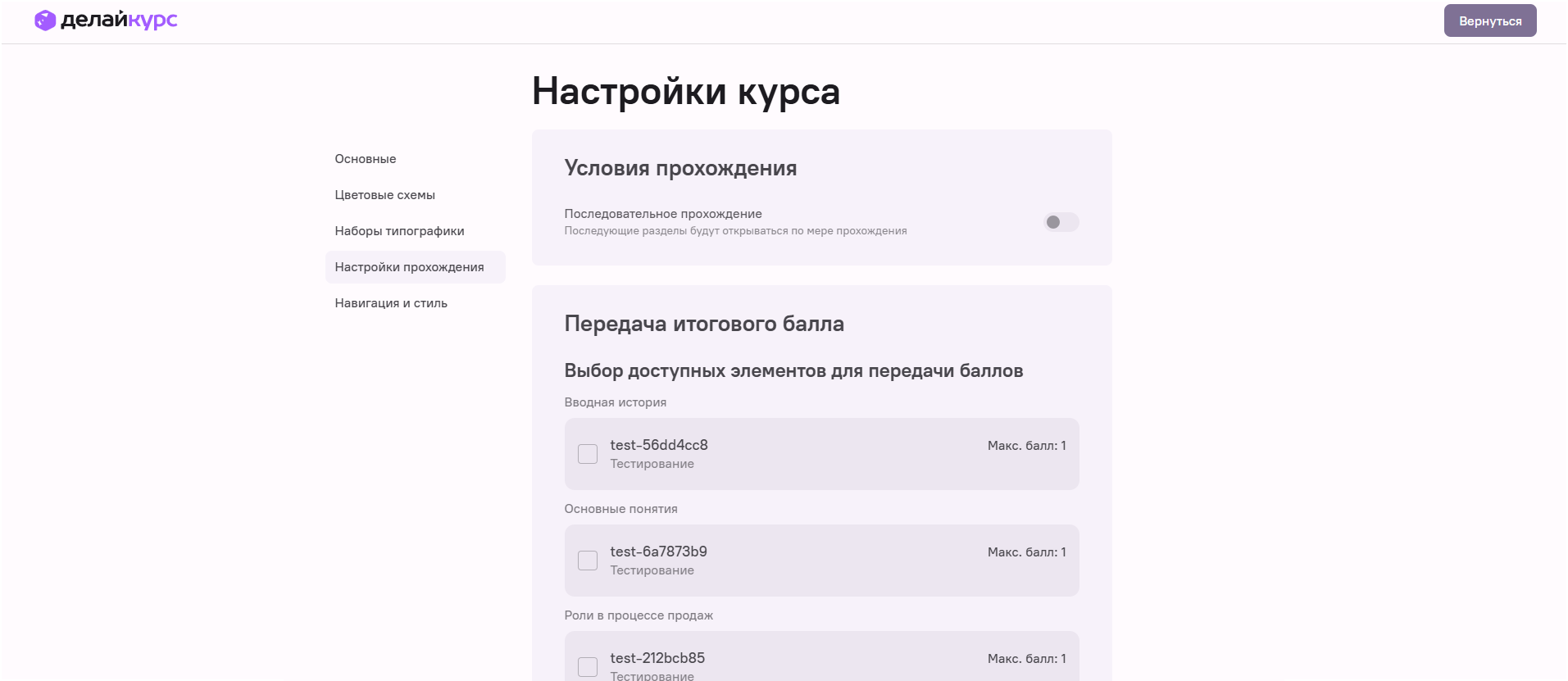Image resolution: width=1568 pixels, height=681 pixels.
Task: Check the test-212bcb85 checkbox
Action: tap(588, 667)
